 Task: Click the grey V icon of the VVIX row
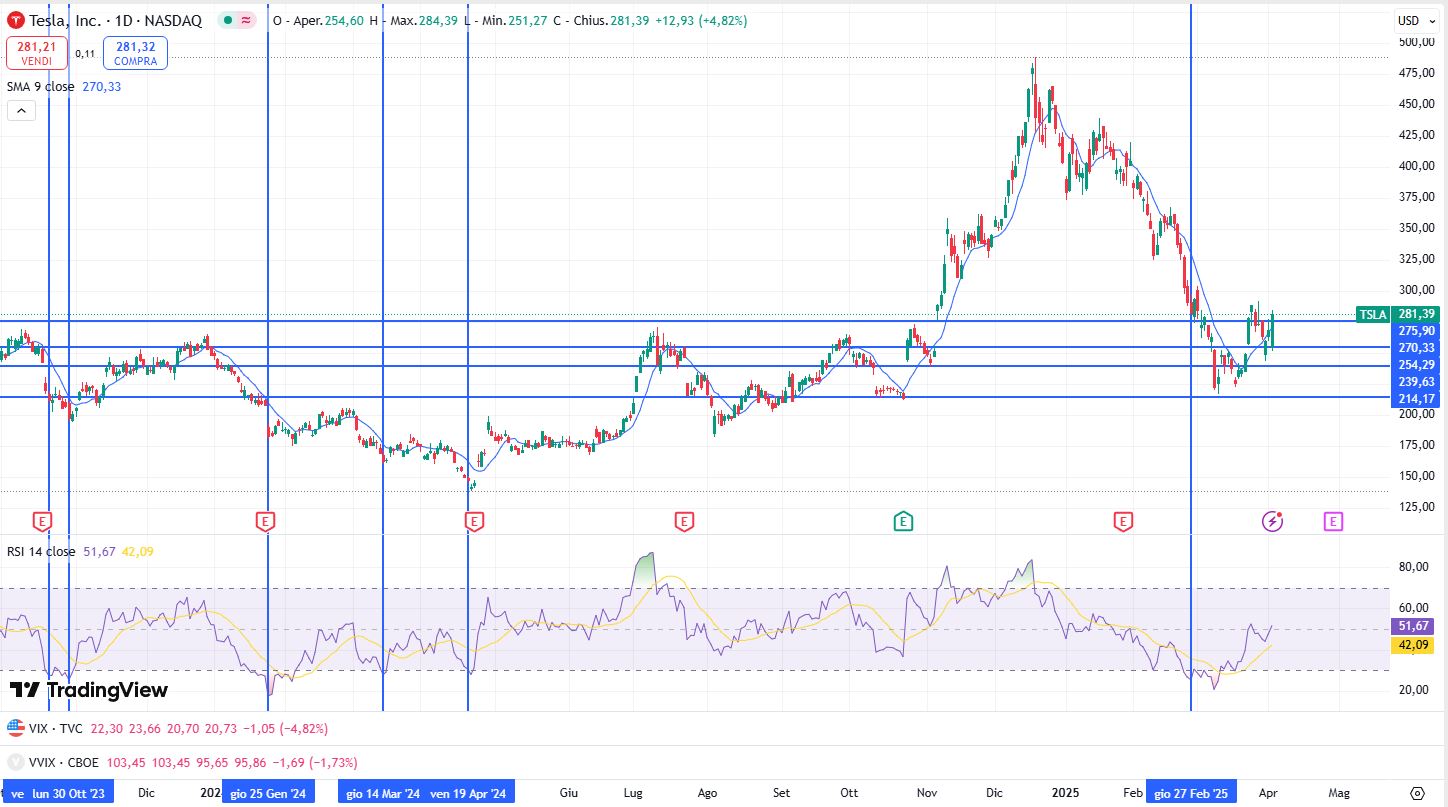click(15, 762)
